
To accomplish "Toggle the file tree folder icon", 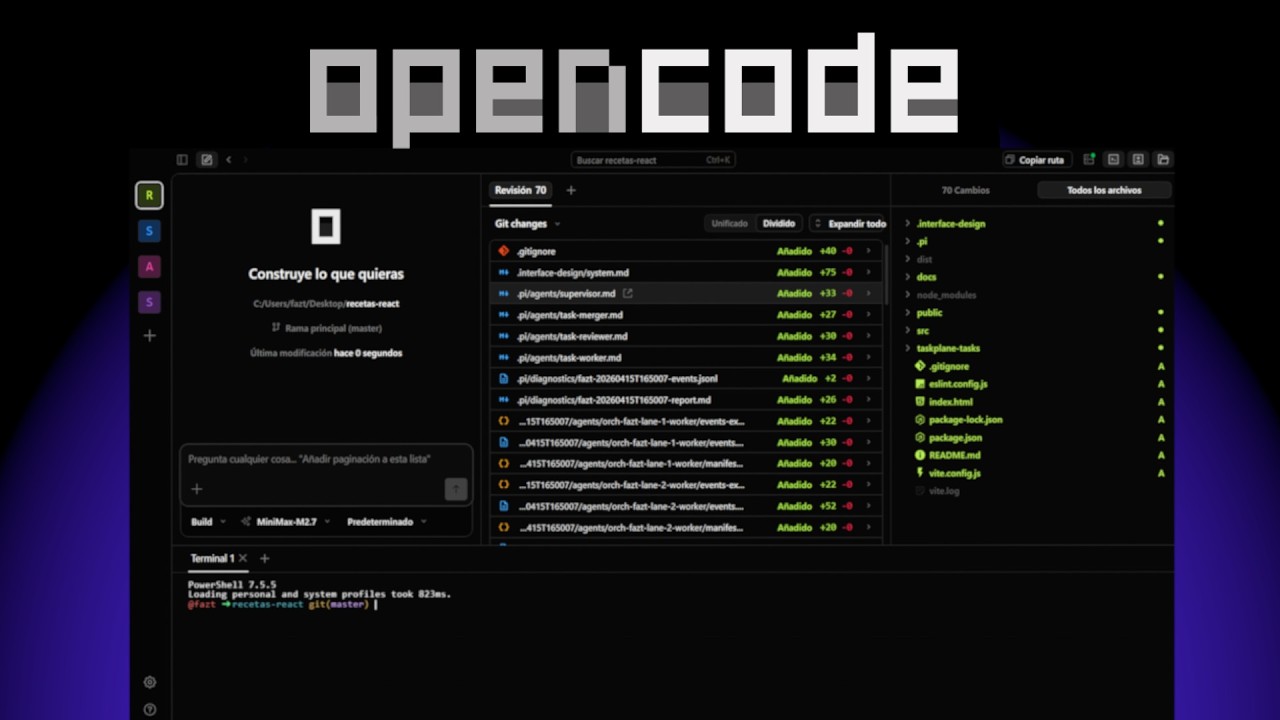I will pyautogui.click(x=1163, y=159).
